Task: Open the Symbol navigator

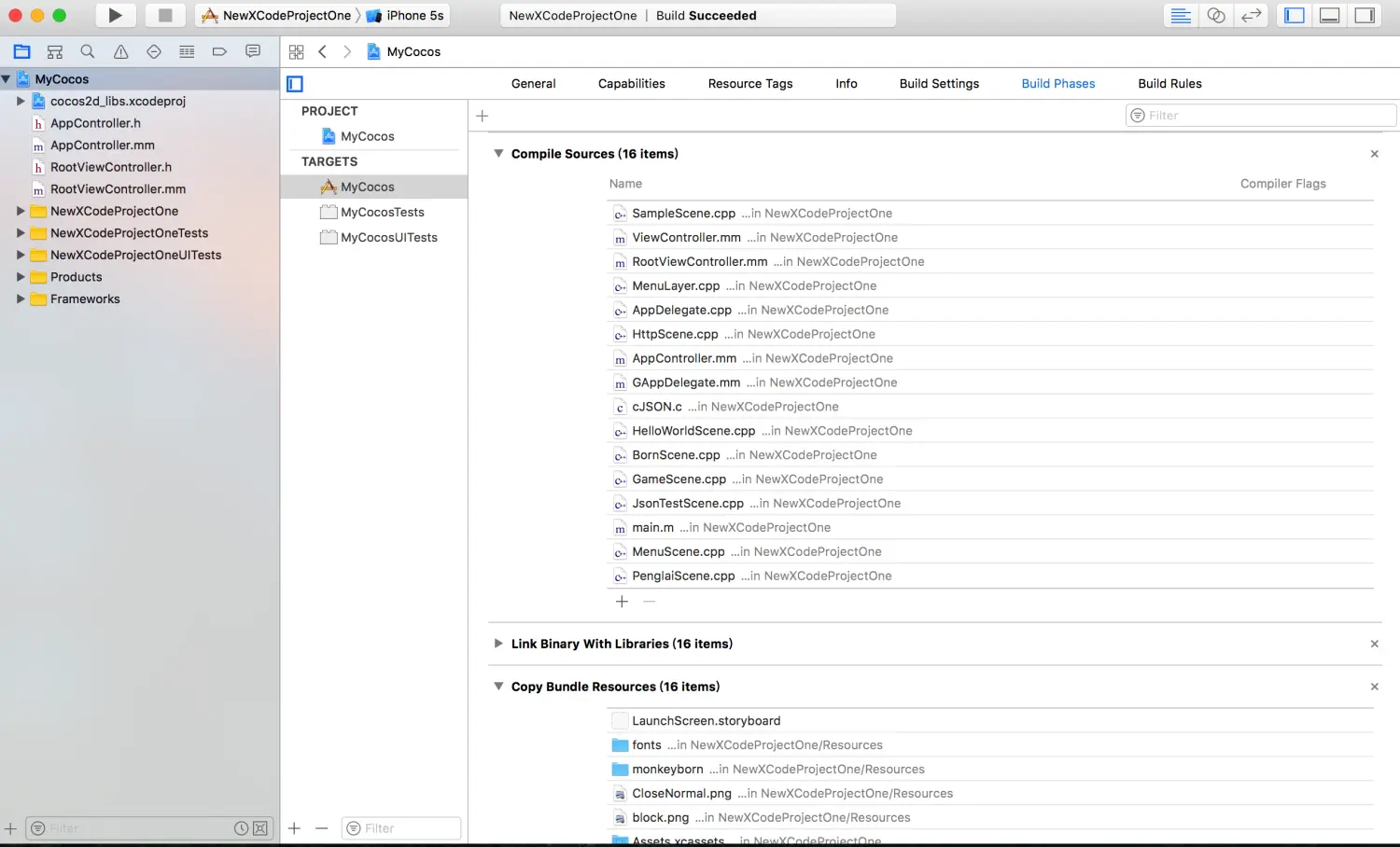Action: click(x=55, y=51)
